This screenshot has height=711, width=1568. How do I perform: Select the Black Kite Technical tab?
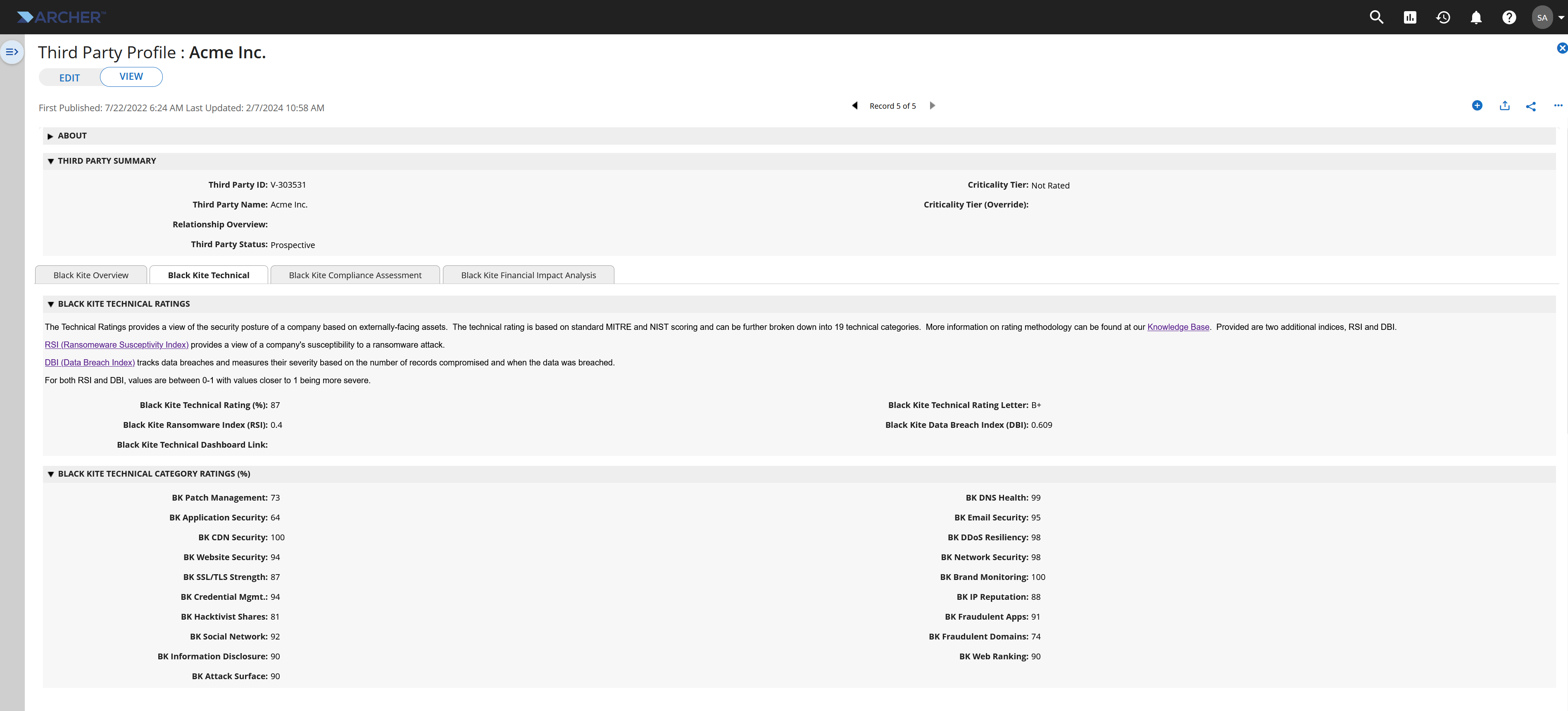209,275
